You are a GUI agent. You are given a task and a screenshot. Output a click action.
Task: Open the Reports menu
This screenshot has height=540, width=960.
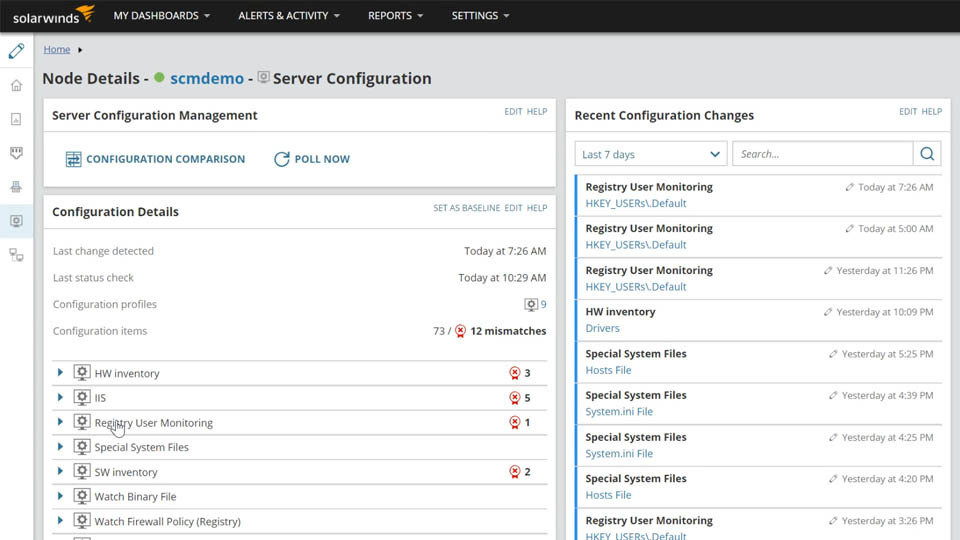click(396, 15)
